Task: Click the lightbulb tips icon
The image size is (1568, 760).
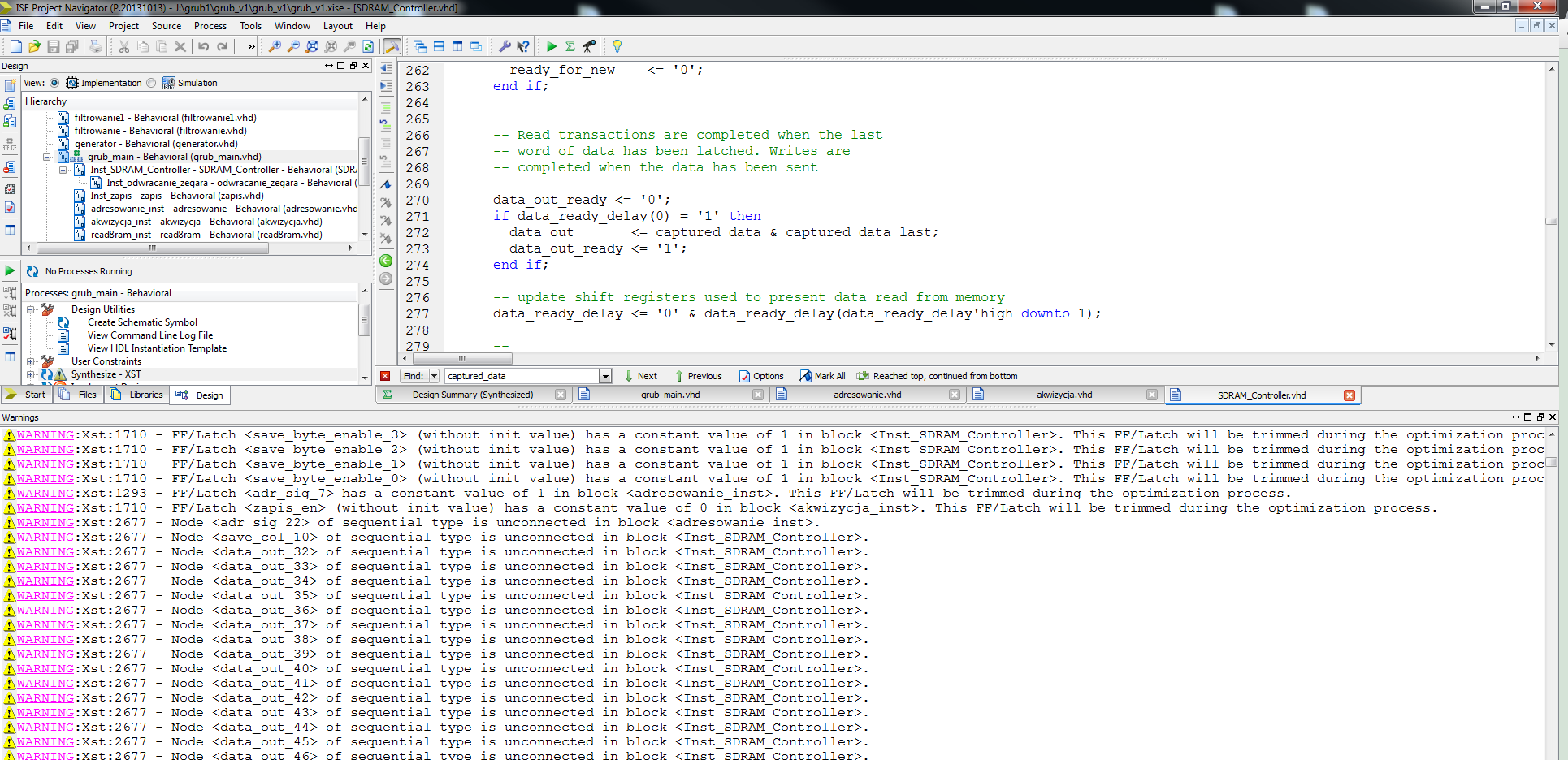Action: coord(617,46)
